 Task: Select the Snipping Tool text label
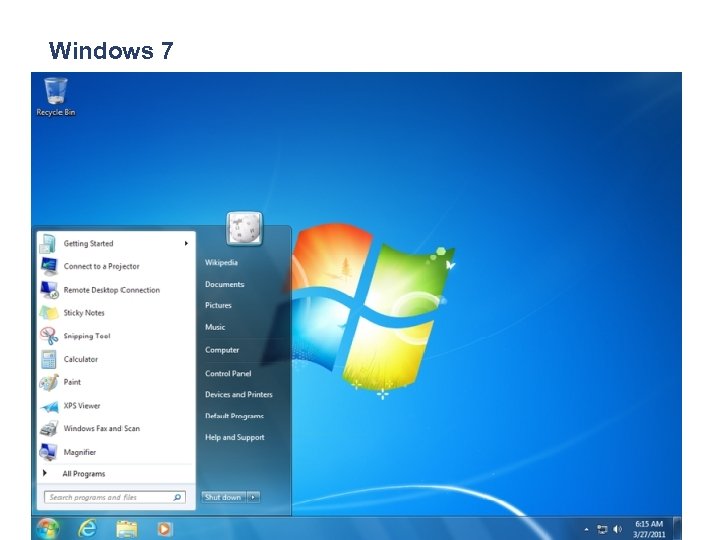coord(87,336)
